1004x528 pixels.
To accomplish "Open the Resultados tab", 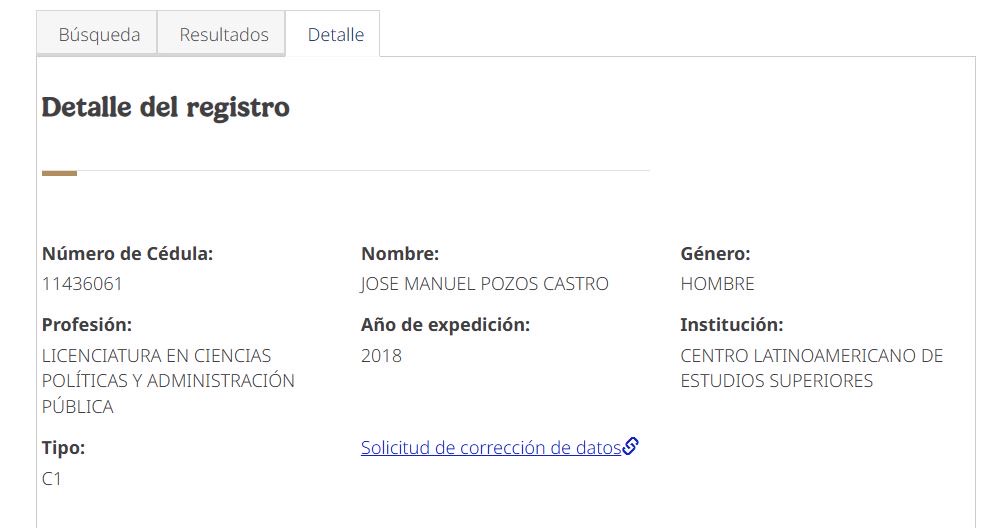I will click(x=224, y=35).
